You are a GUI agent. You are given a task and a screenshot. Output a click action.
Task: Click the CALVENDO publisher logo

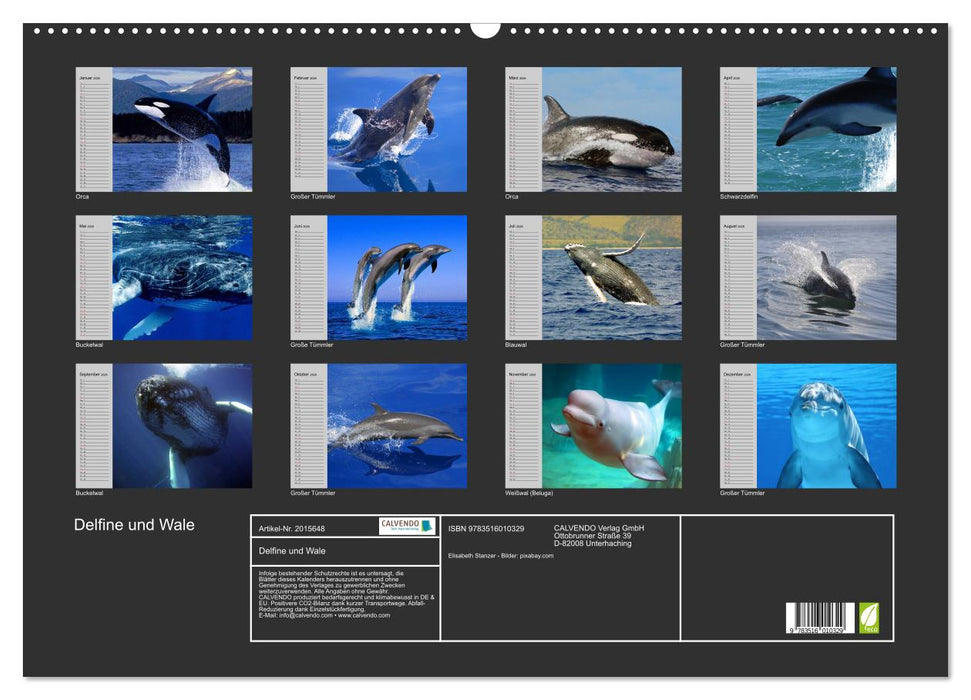click(x=406, y=527)
